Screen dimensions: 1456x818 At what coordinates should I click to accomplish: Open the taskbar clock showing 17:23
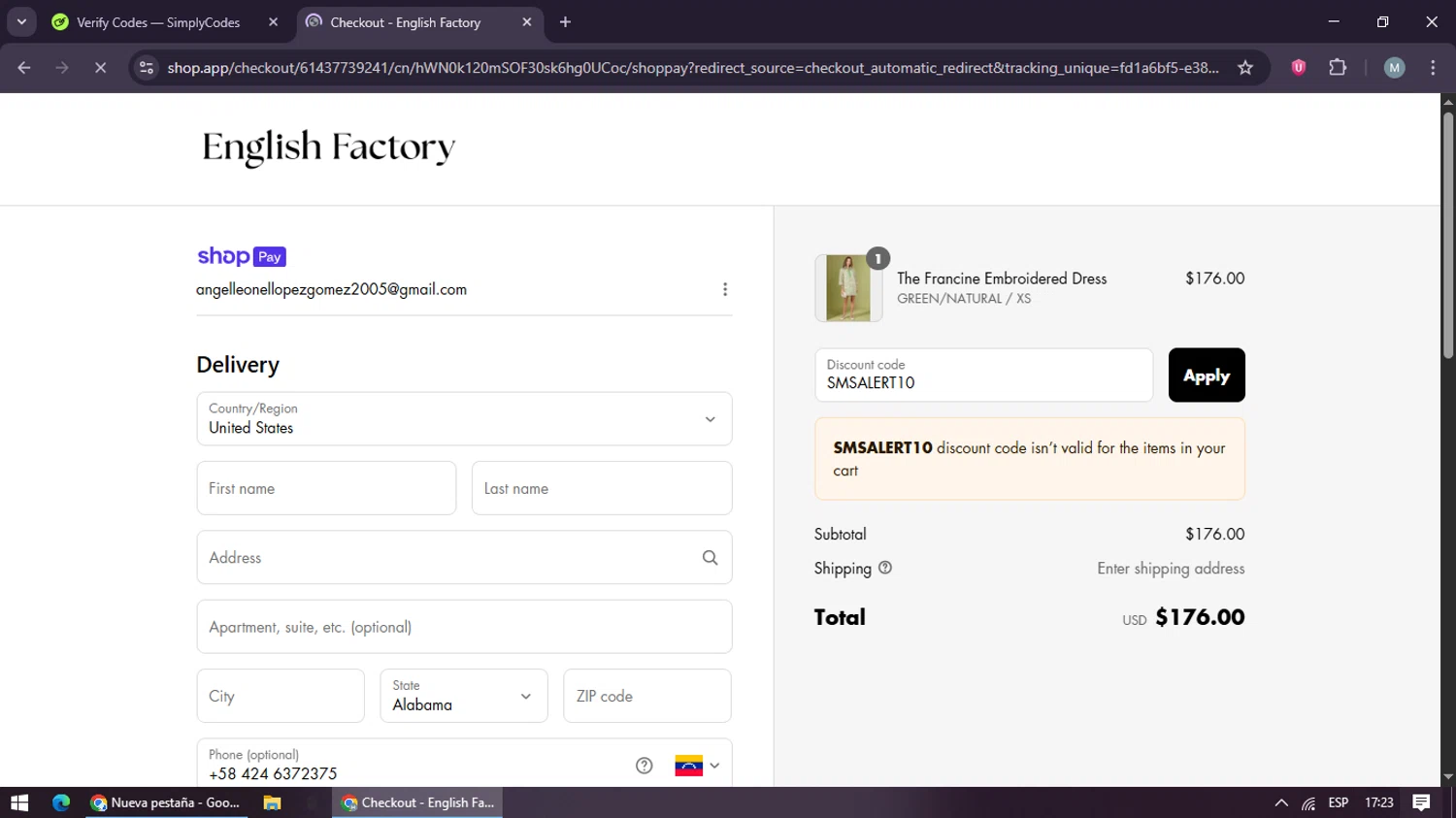point(1379,802)
